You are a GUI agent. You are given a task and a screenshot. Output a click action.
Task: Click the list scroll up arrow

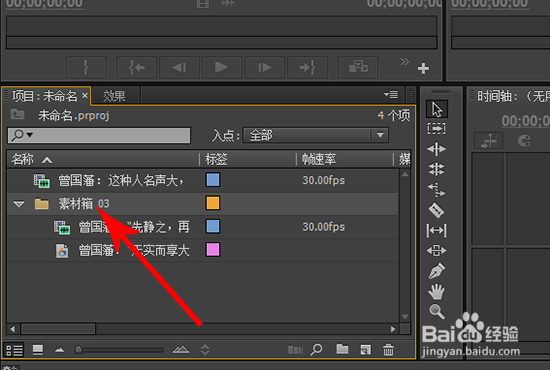tap(405, 174)
